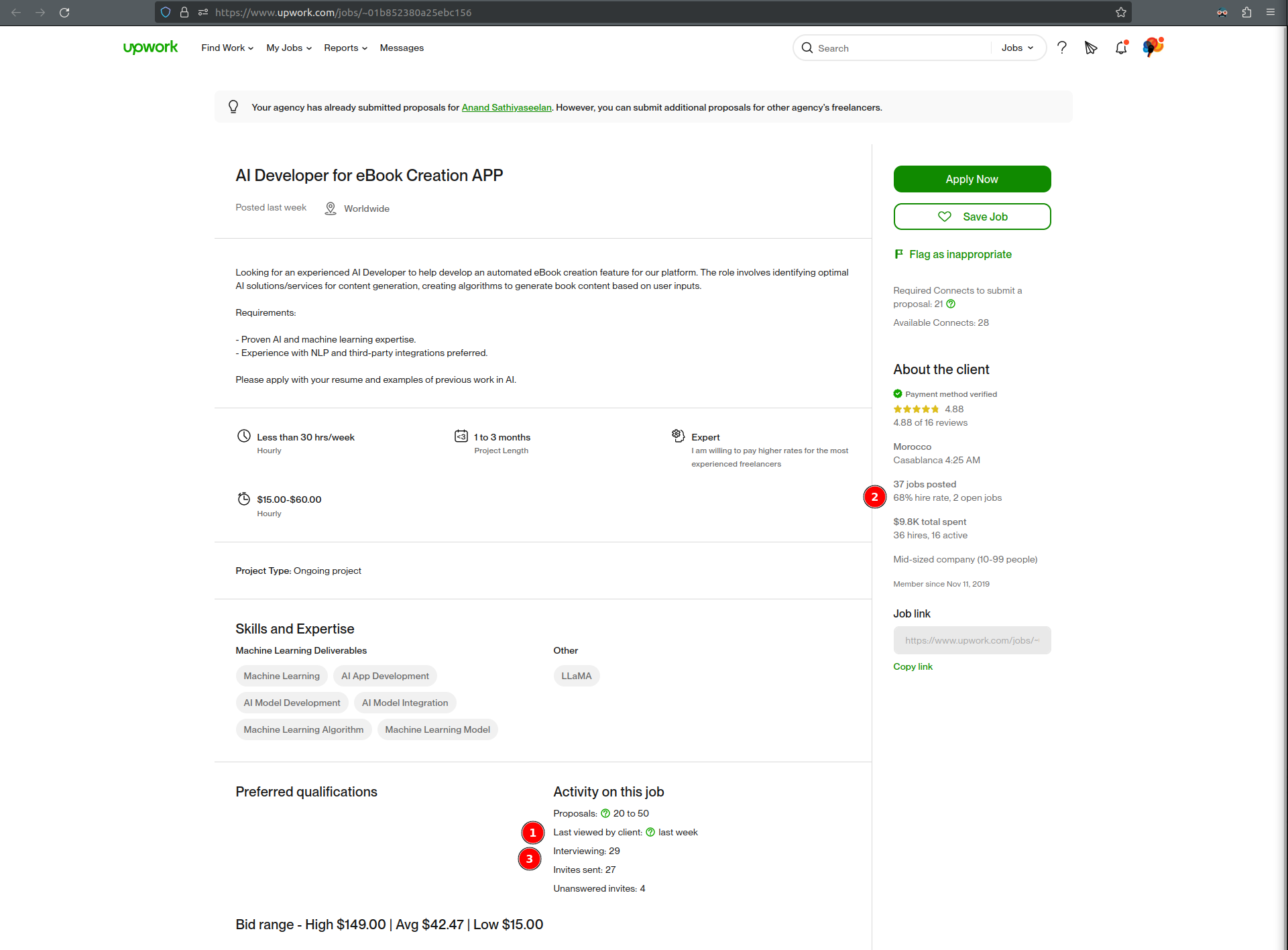Click the browser back arrow

[16, 12]
